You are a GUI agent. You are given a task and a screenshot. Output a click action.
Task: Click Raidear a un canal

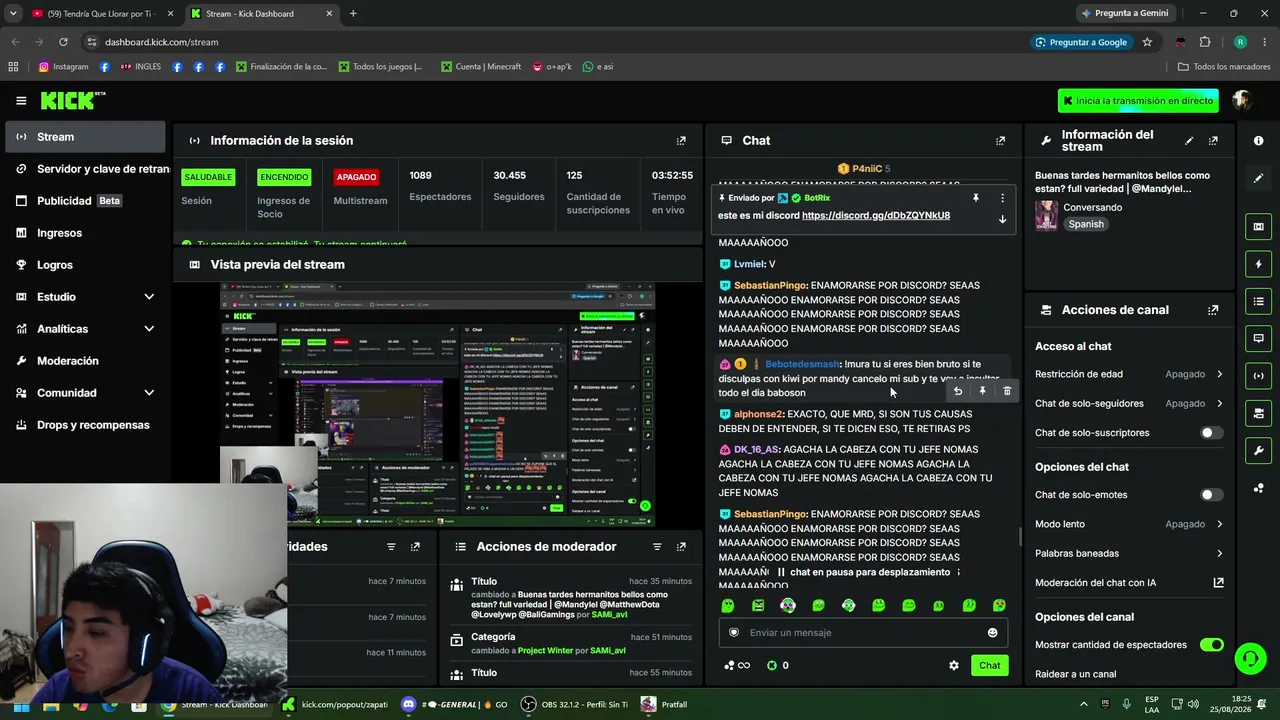(x=1075, y=674)
